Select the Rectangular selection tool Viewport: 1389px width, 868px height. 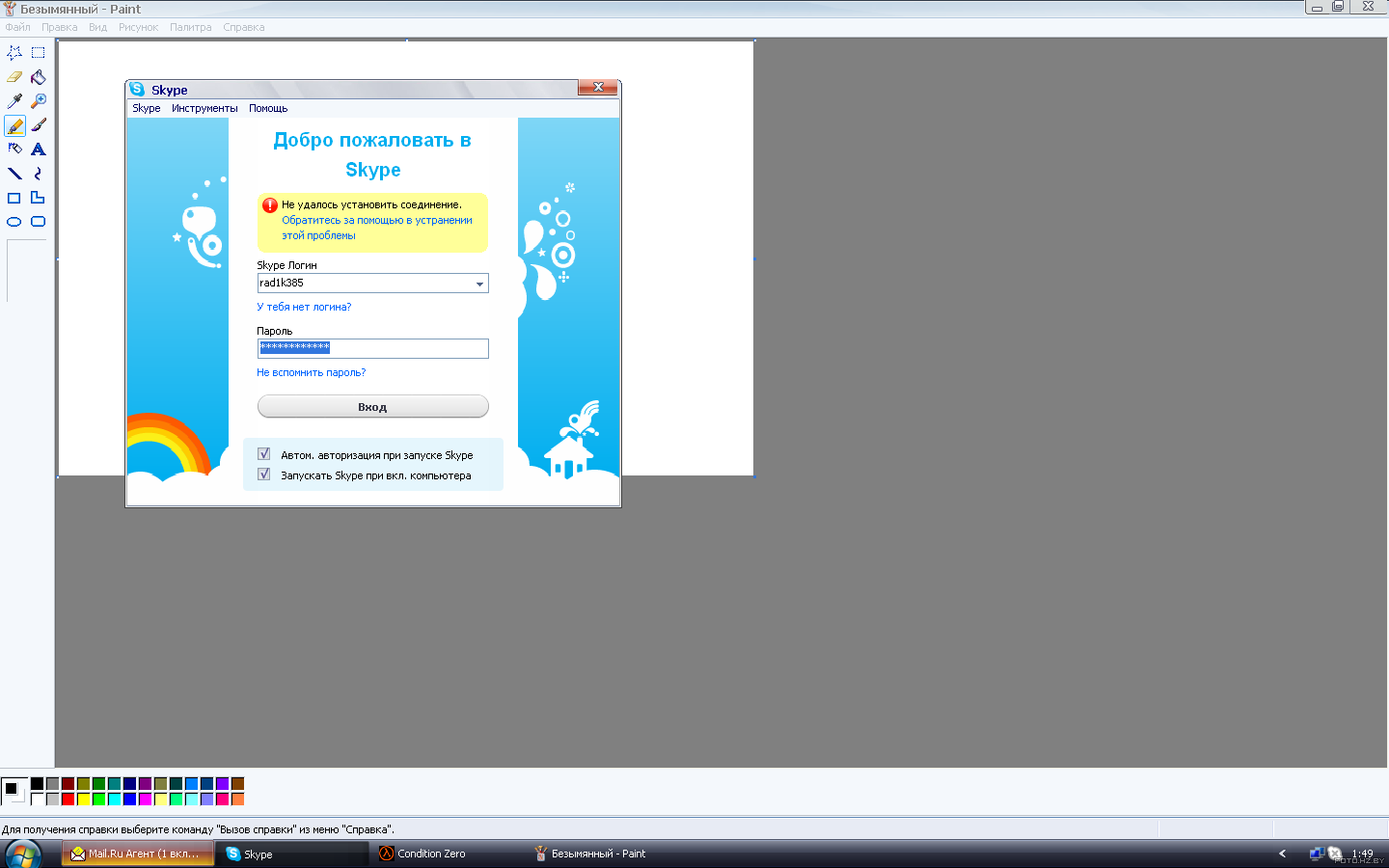pos(39,53)
